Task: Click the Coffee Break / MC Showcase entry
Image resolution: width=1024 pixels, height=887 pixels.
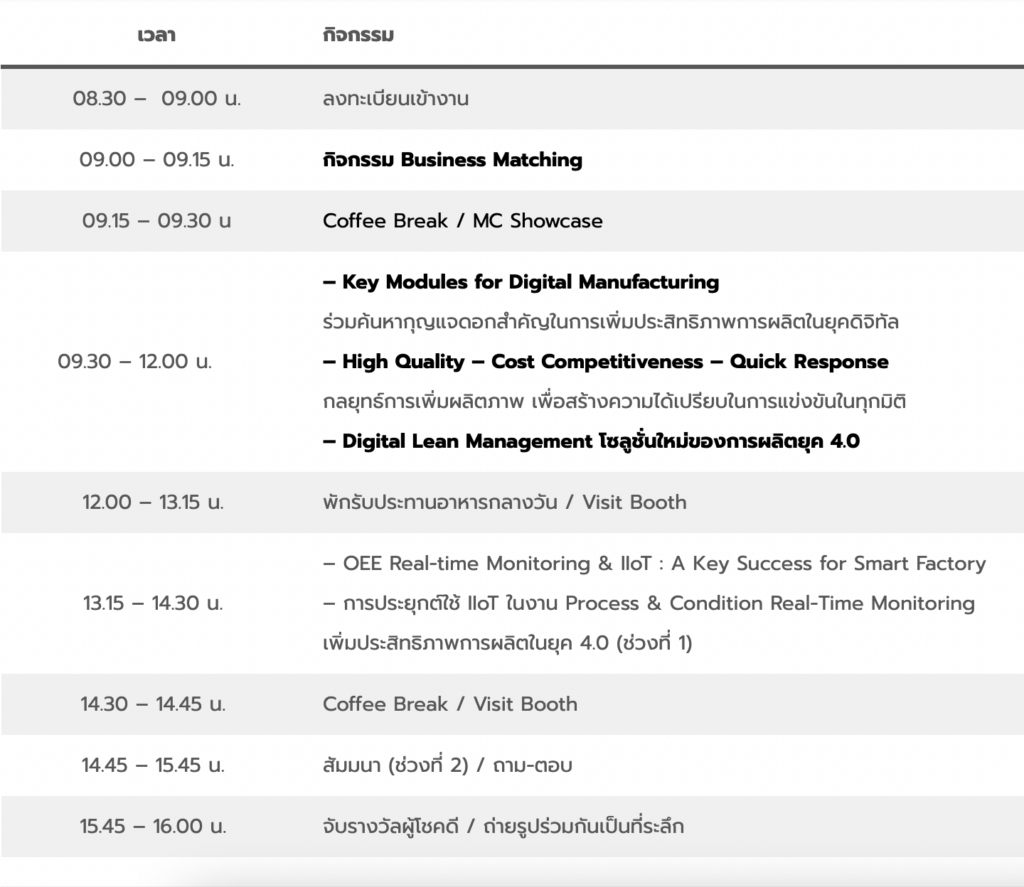Action: click(462, 221)
